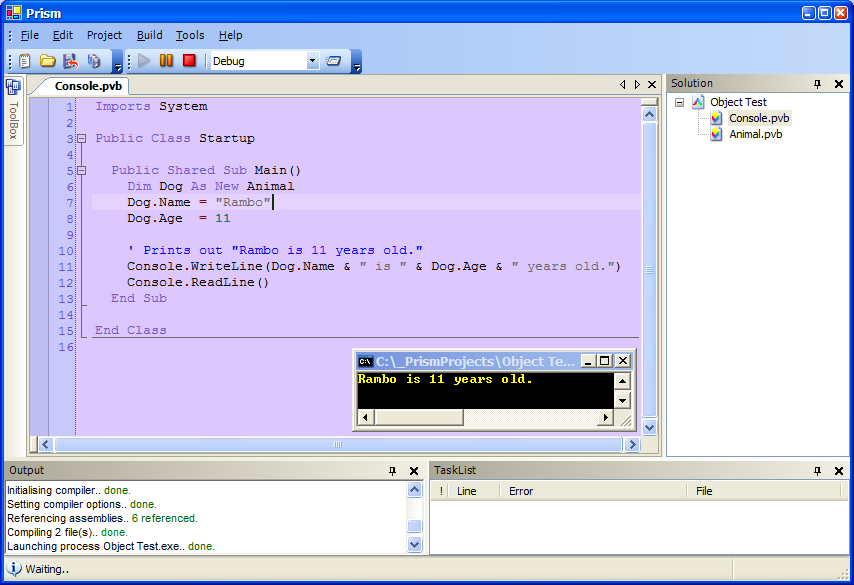This screenshot has height=585, width=854.
Task: Open Animal.pvb in Solution tree
Action: [755, 134]
